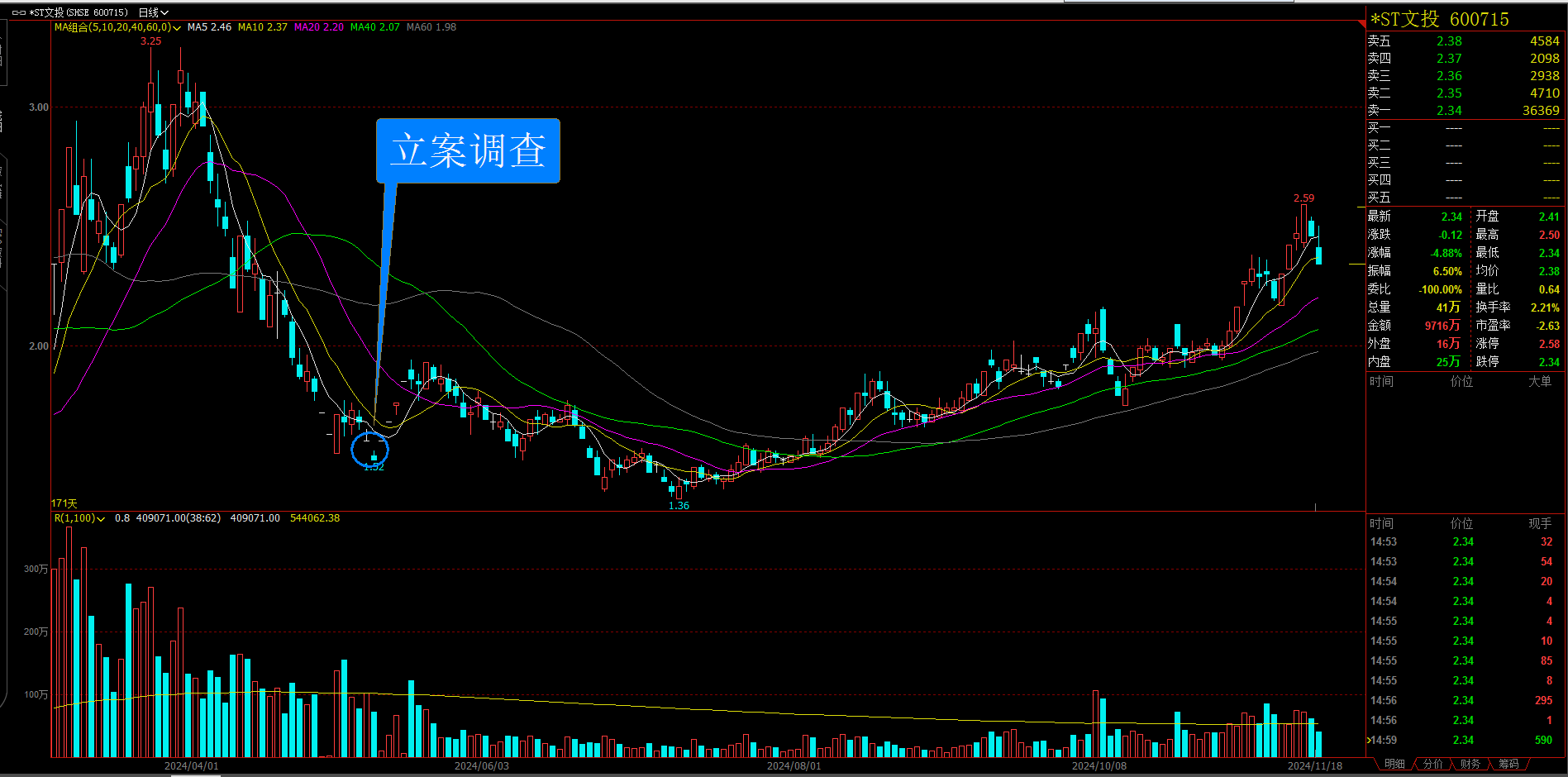
Task: Select the 卖一 order book row at 2.34
Action: pyautogui.click(x=1463, y=111)
